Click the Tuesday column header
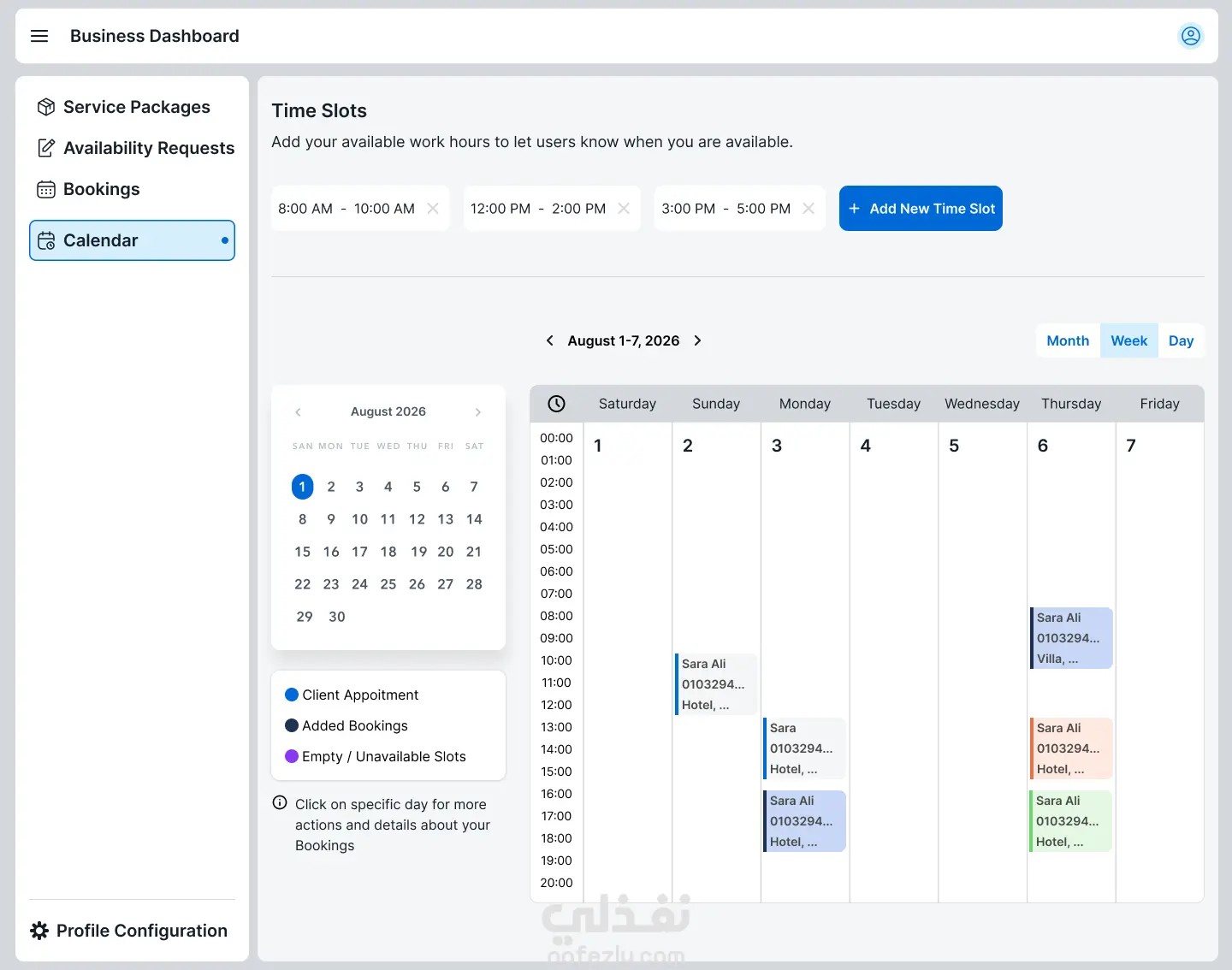Image resolution: width=1232 pixels, height=970 pixels. click(893, 404)
